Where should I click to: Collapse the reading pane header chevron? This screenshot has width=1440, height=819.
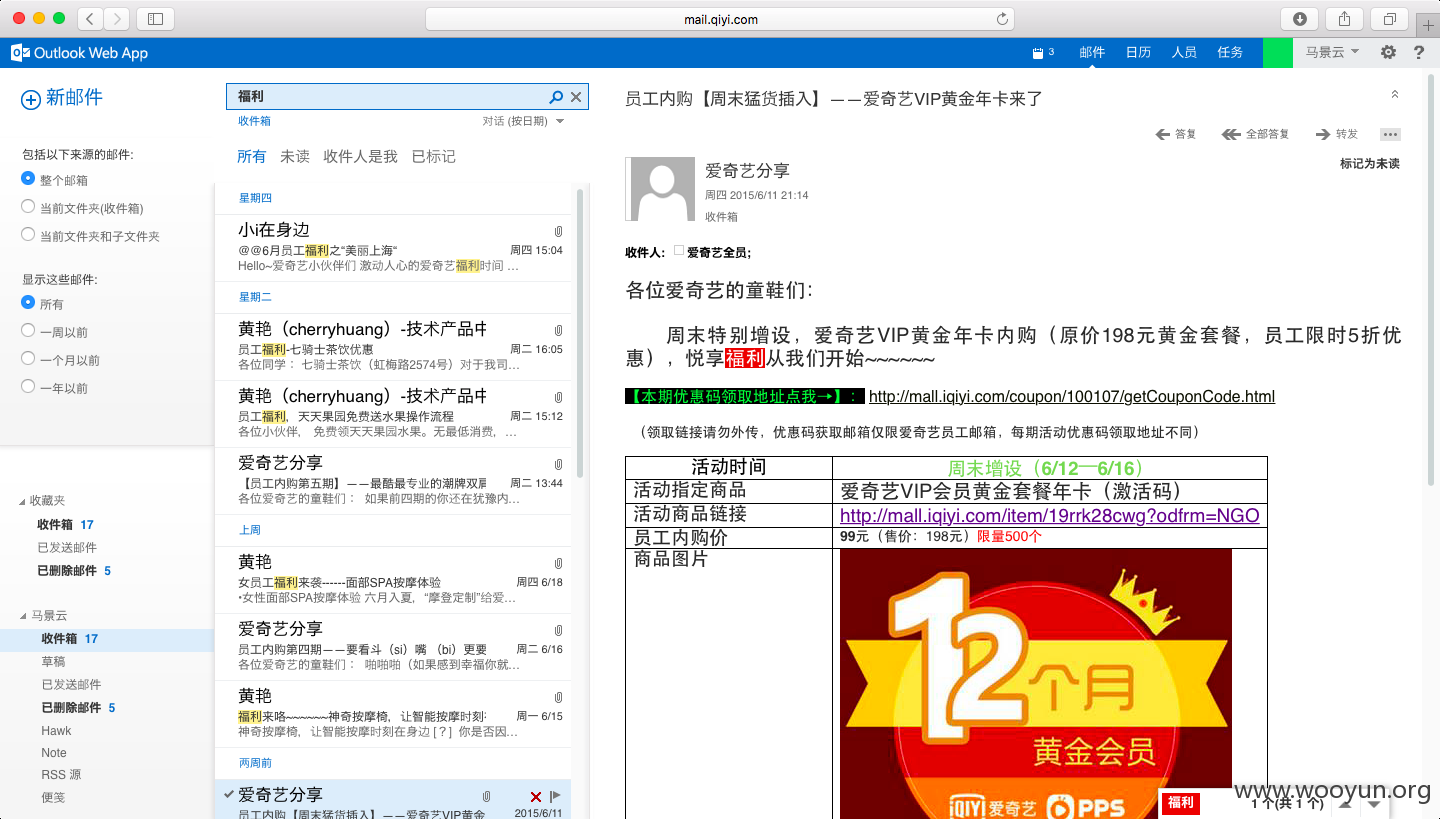click(x=1395, y=94)
